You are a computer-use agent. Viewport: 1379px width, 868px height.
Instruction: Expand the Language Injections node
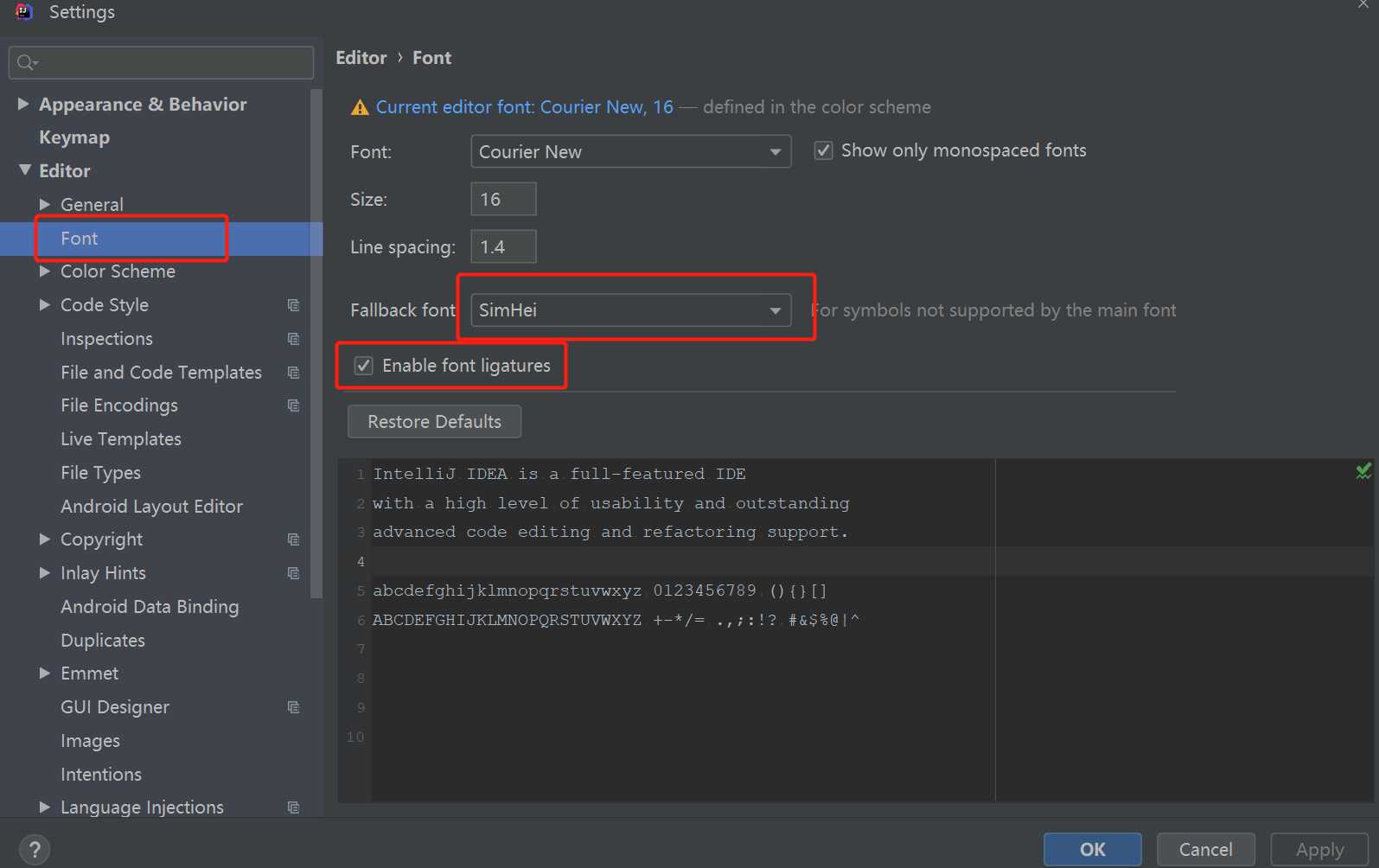pos(45,807)
